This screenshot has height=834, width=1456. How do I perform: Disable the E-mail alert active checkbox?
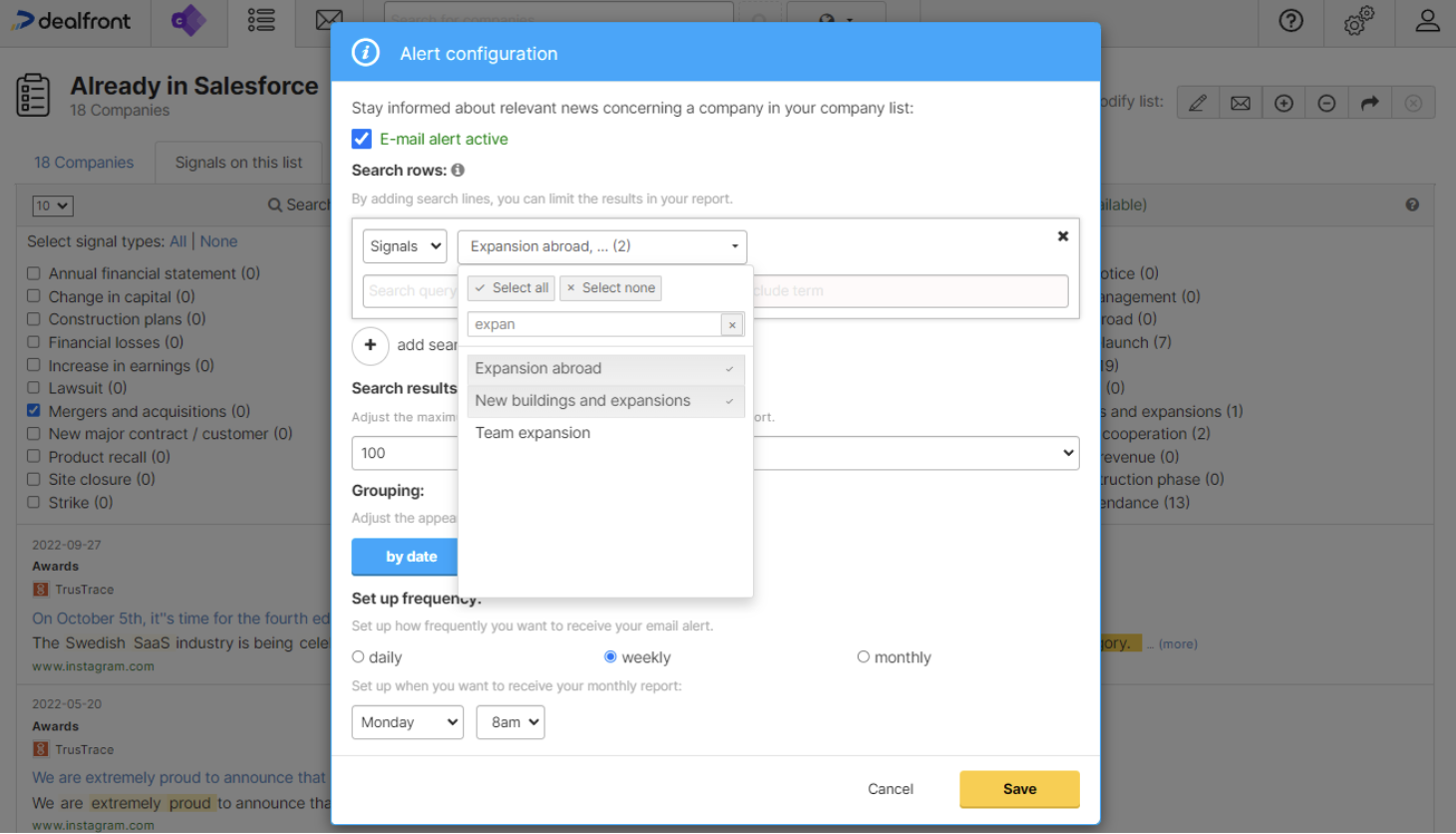click(361, 139)
